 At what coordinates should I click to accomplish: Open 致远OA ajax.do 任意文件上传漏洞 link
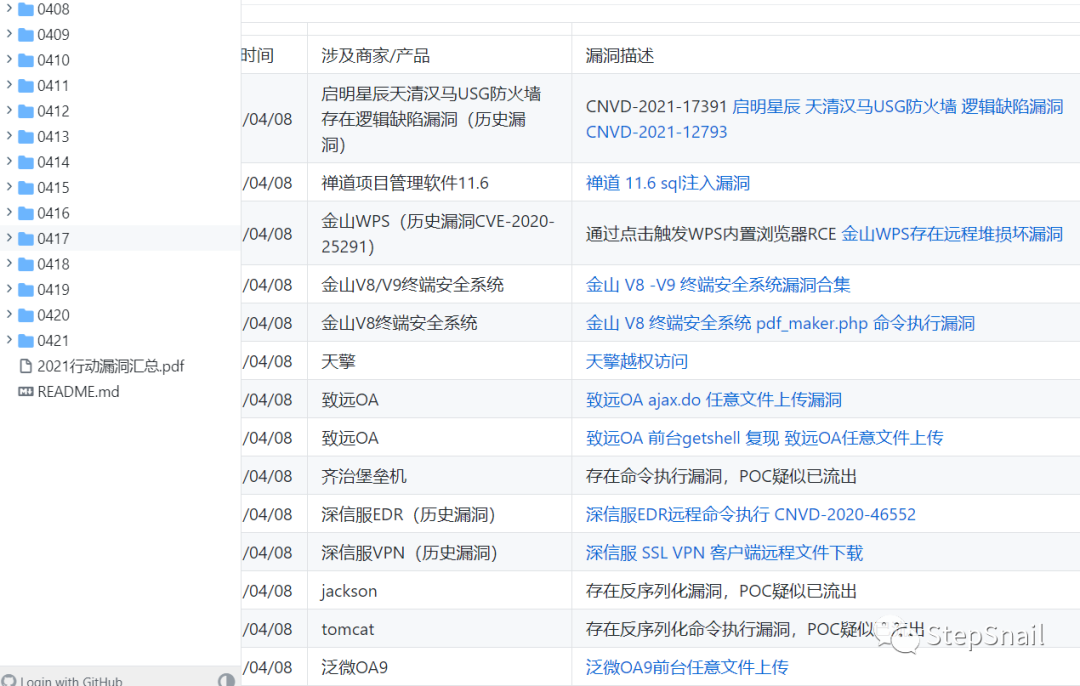pos(714,399)
